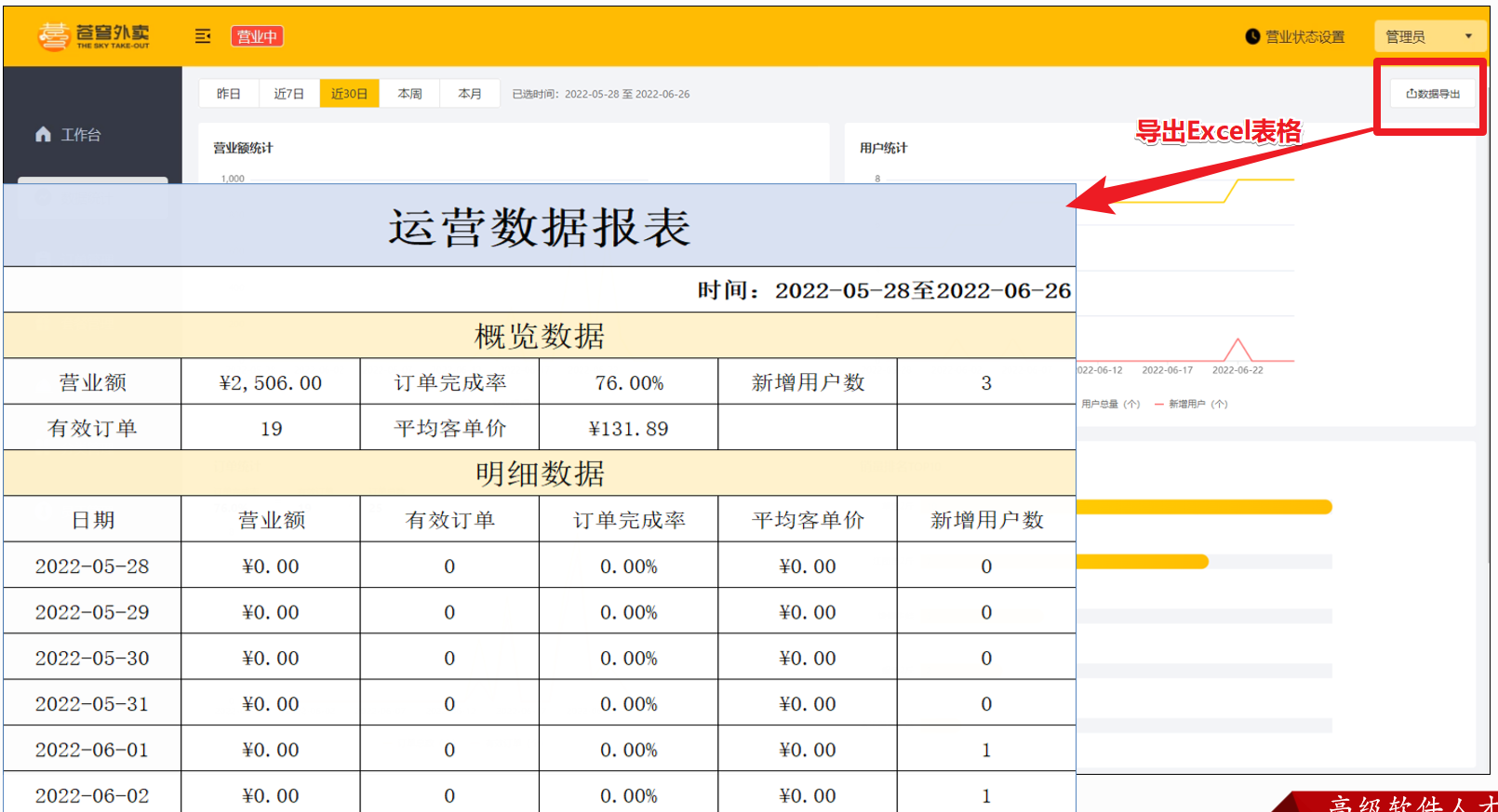The height and width of the screenshot is (812, 1498).
Task: Toggle the 新增用户 chart legend
Action: (x=1192, y=404)
